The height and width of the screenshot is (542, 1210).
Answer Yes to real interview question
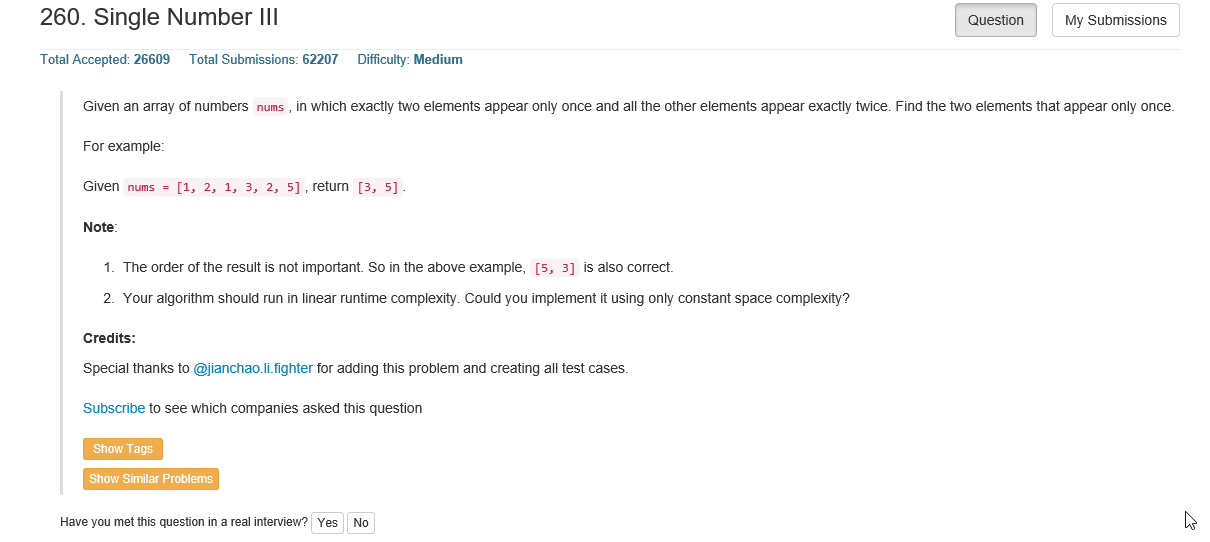tap(327, 523)
